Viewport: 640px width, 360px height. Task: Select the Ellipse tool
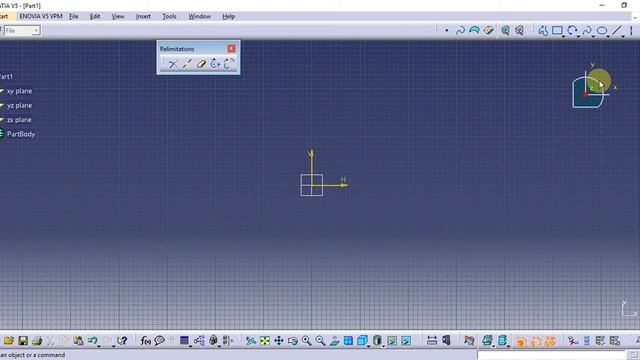click(602, 31)
